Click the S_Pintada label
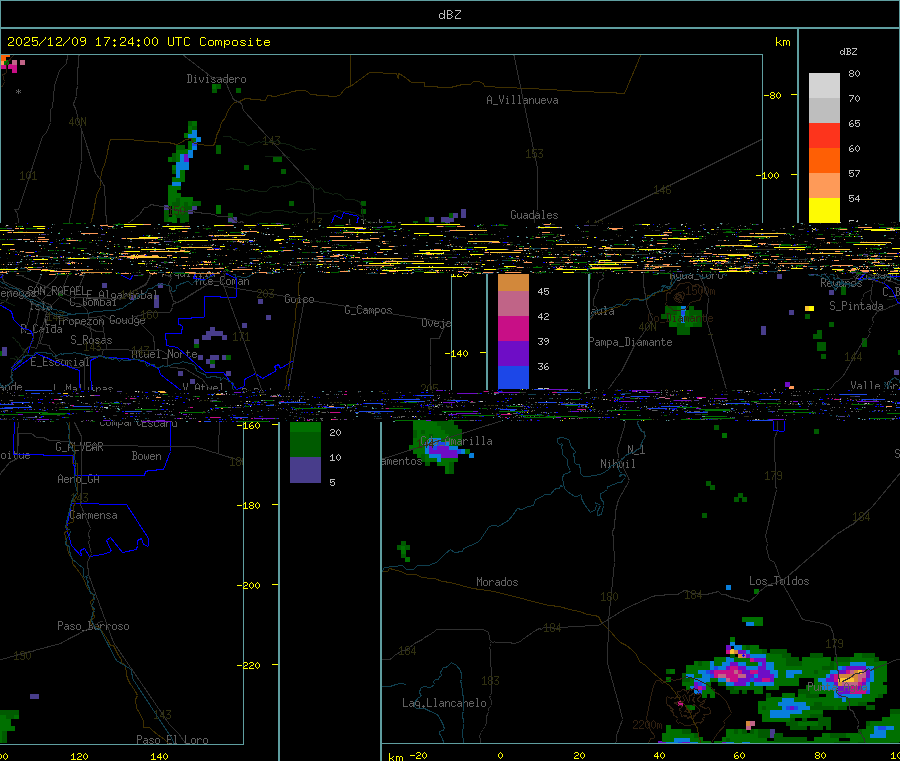 click(x=856, y=306)
